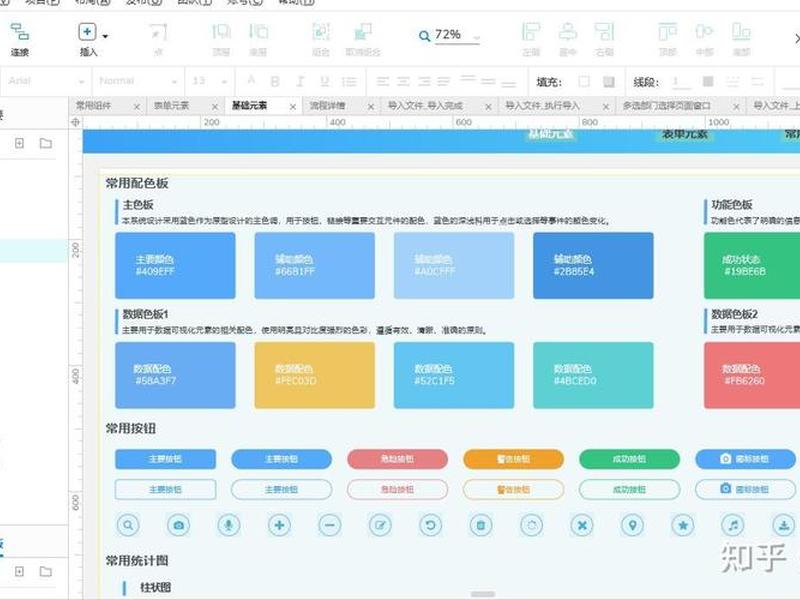800x600 pixels.
Task: Click the minus circle icon on canvas
Action: (330, 524)
